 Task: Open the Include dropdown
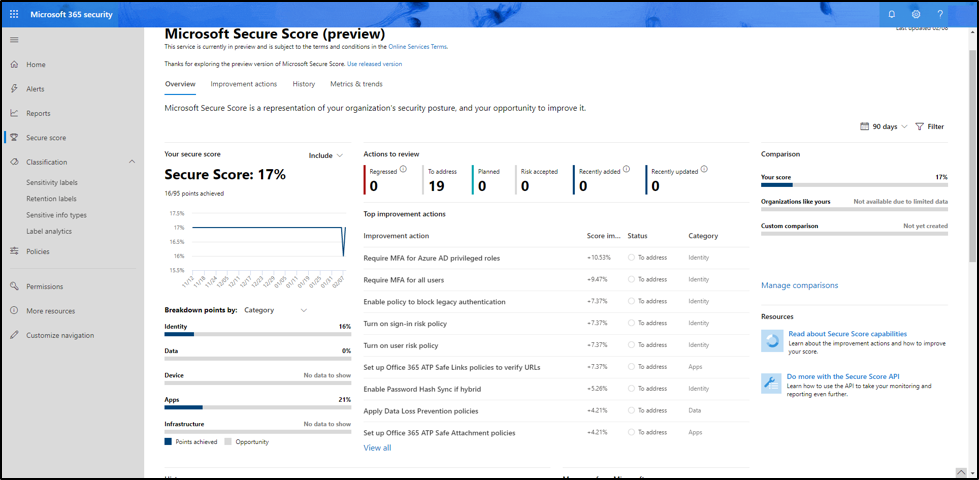click(326, 155)
